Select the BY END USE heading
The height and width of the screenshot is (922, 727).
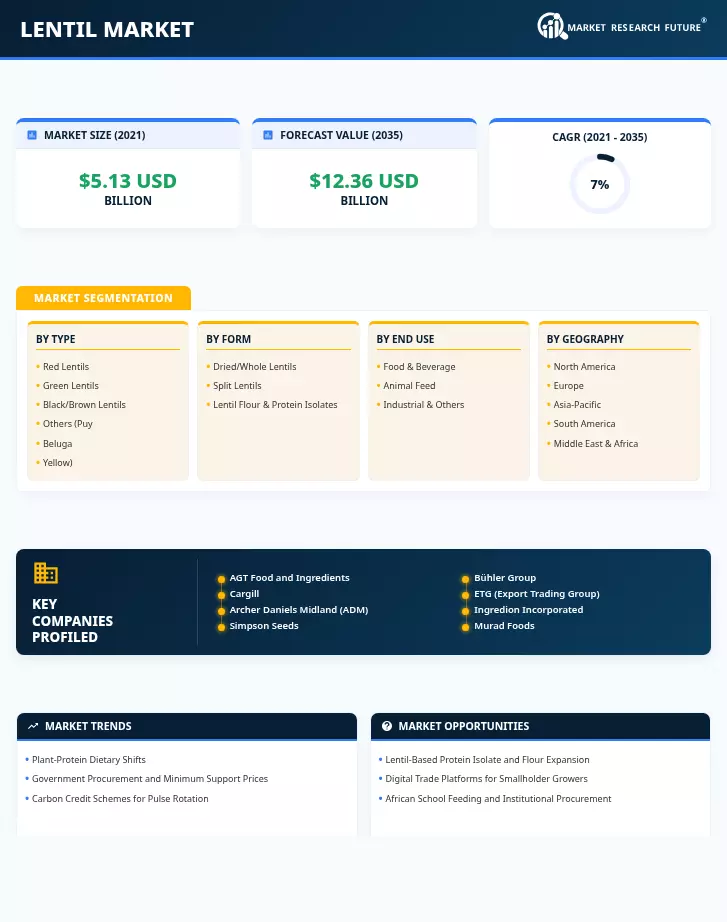(x=405, y=339)
